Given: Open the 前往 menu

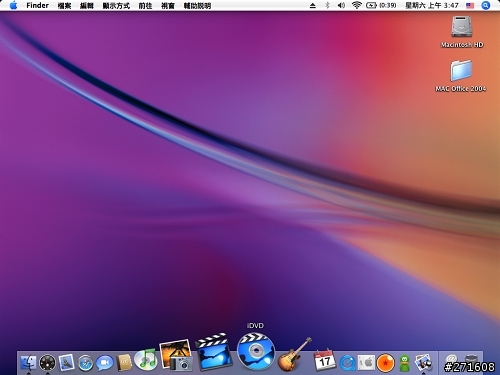Looking at the screenshot, I should coord(145,6).
